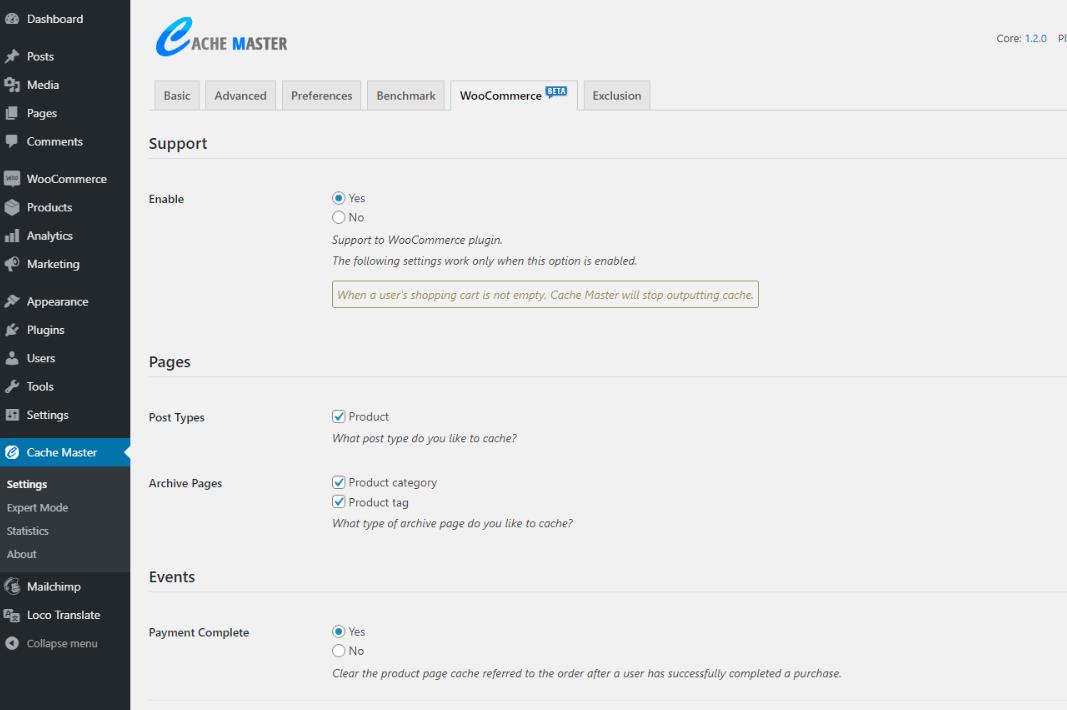Image resolution: width=1067 pixels, height=710 pixels.
Task: Click the Posts pushpin icon
Action: pos(12,57)
